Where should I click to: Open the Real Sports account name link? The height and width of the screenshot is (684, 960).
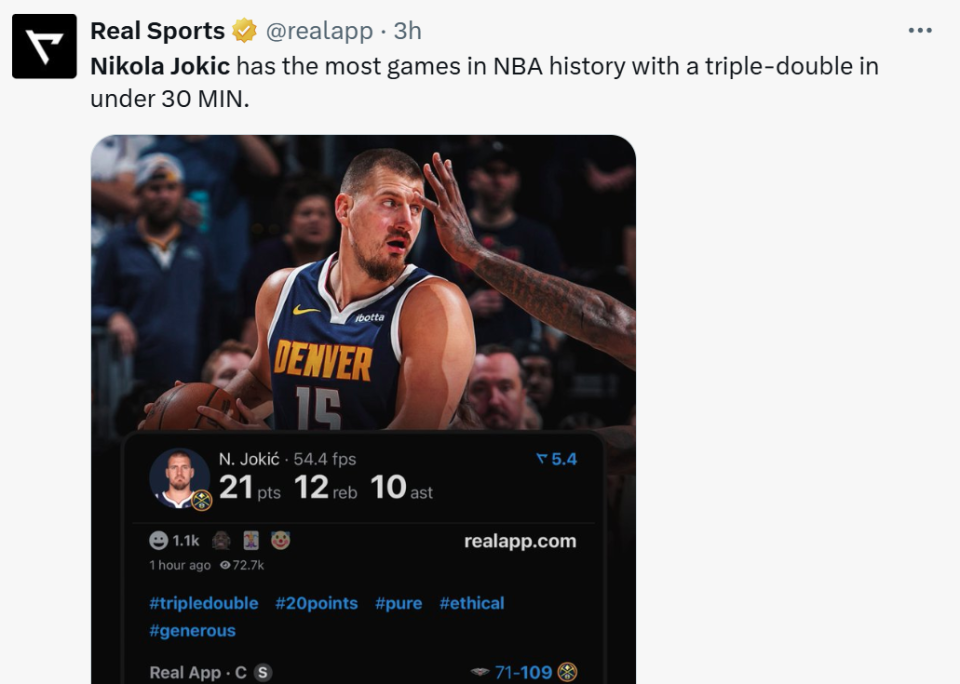click(157, 32)
